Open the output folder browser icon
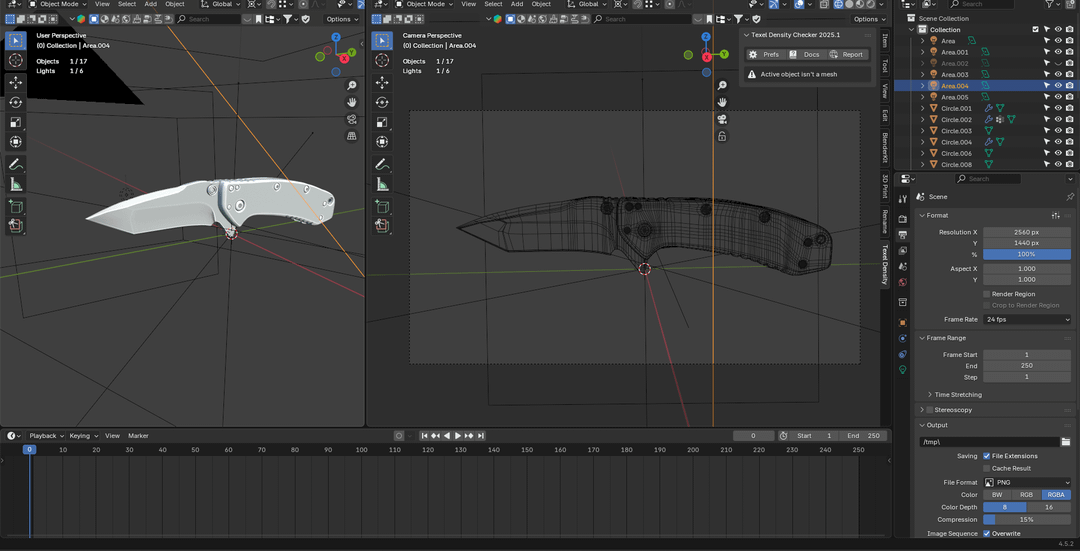This screenshot has height=551, width=1080. [1066, 441]
